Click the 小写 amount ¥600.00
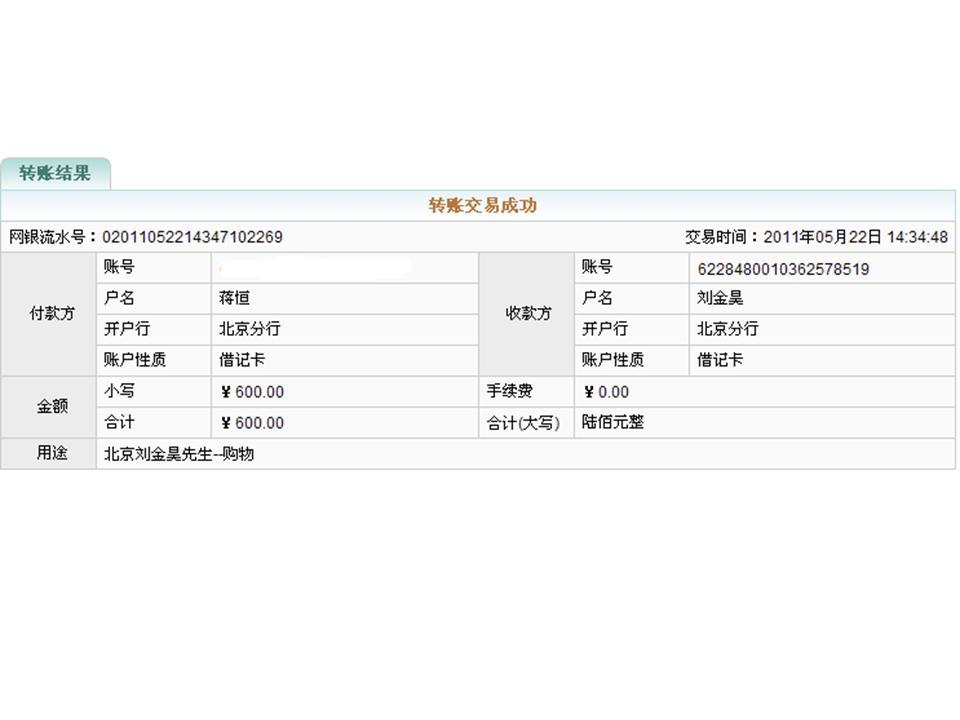Image resolution: width=960 pixels, height=720 pixels. click(x=252, y=392)
